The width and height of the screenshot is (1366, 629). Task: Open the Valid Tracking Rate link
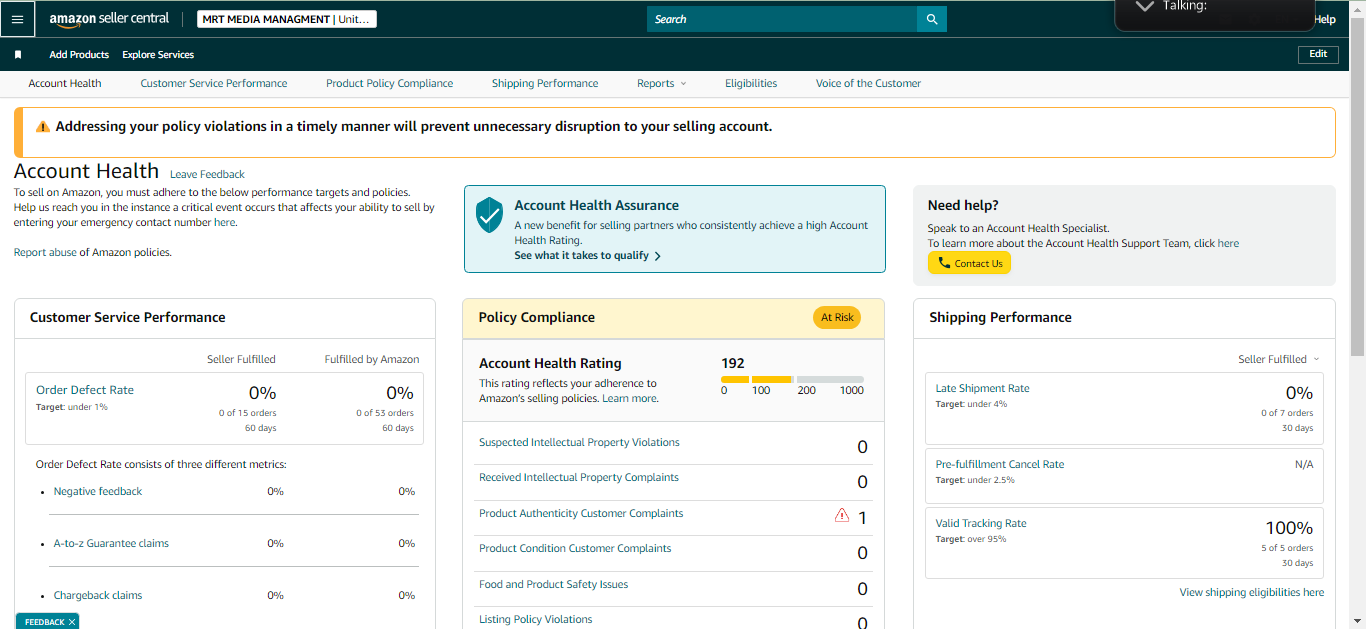coord(981,523)
